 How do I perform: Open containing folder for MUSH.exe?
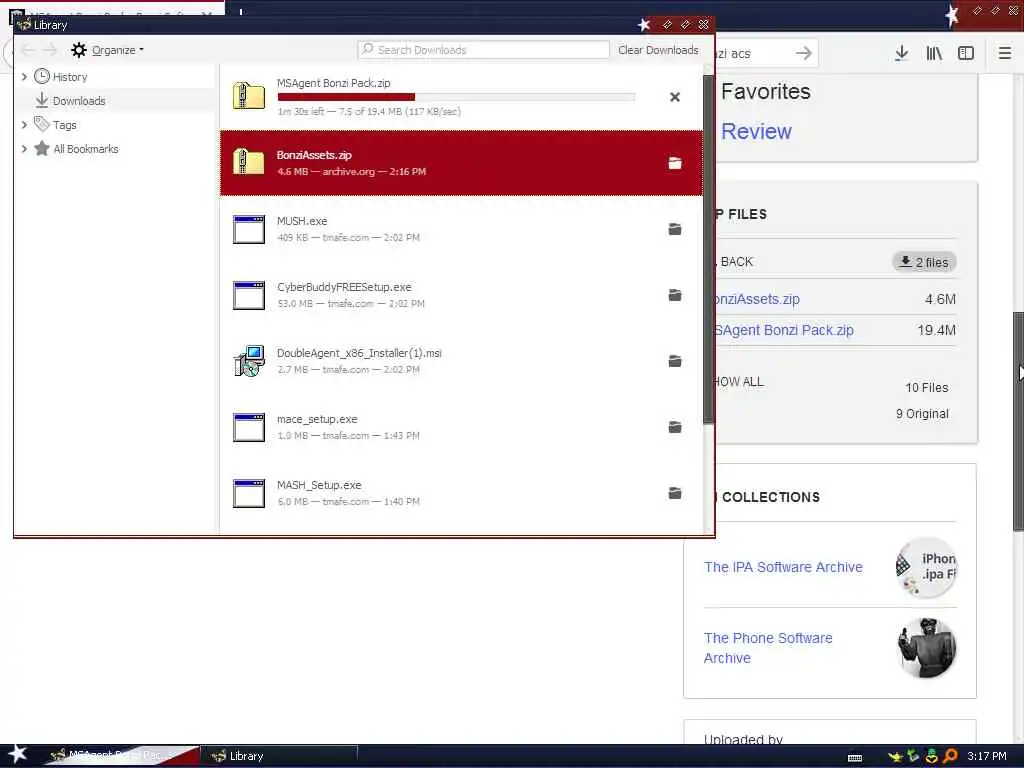pyautogui.click(x=675, y=229)
